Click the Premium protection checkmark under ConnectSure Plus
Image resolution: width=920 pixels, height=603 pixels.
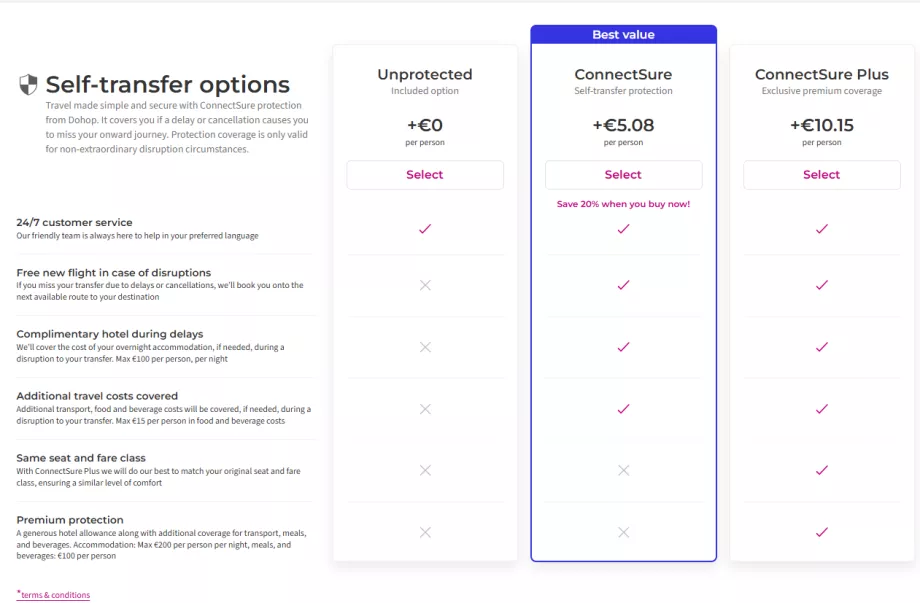coord(821,534)
